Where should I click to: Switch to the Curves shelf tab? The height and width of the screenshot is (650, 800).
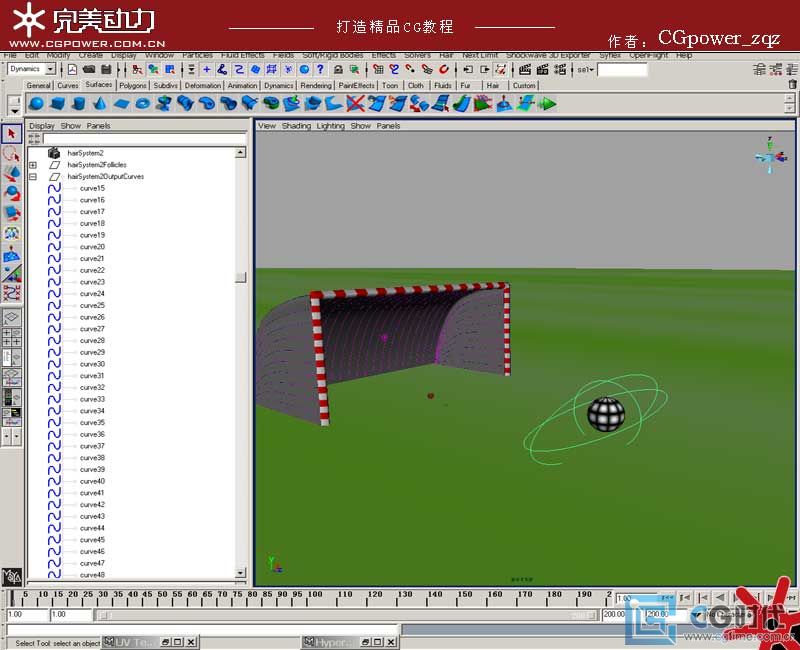coord(68,86)
